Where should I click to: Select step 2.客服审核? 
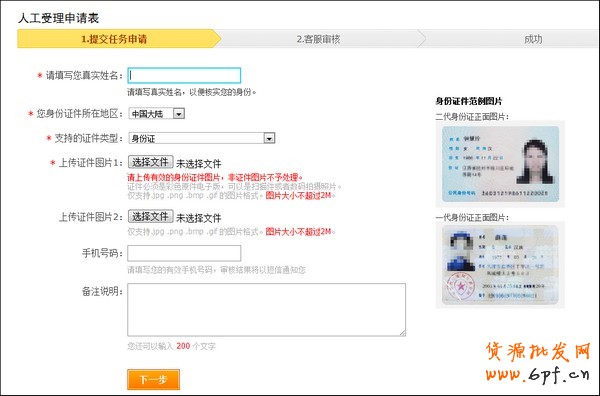[x=318, y=39]
